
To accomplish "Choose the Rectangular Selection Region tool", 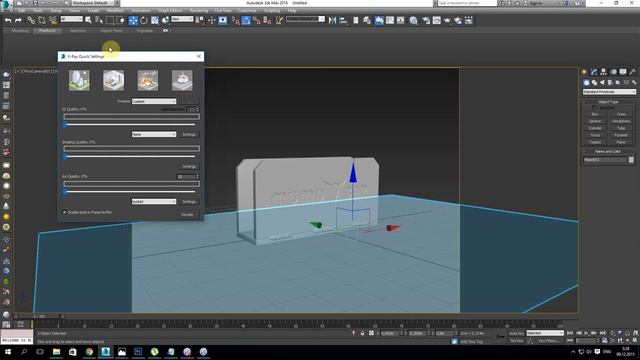I will click(110, 20).
